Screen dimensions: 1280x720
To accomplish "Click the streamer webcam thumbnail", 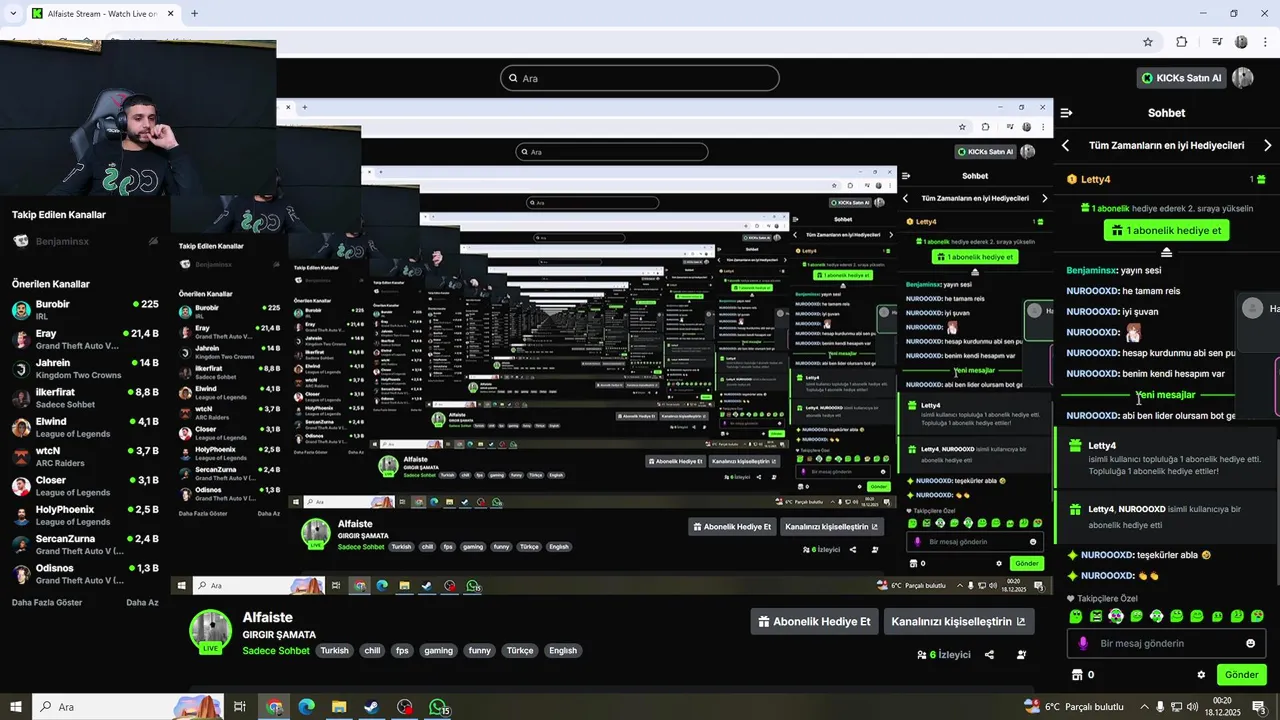I will 138,118.
